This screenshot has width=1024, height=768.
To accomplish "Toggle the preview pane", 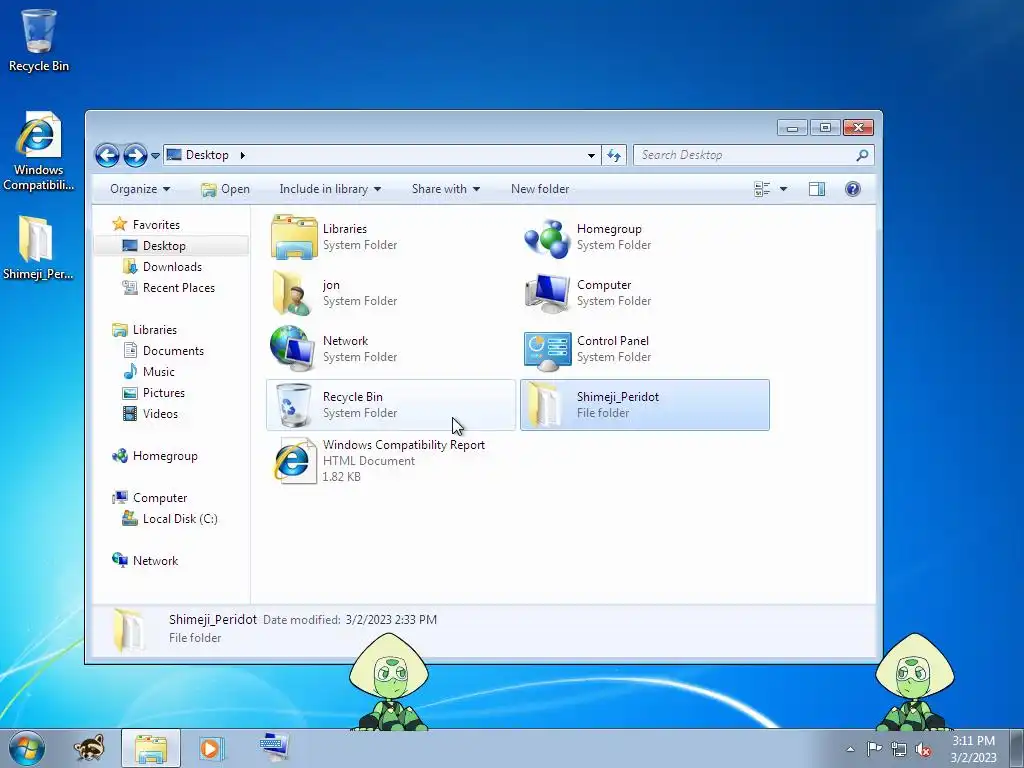I will coord(816,189).
